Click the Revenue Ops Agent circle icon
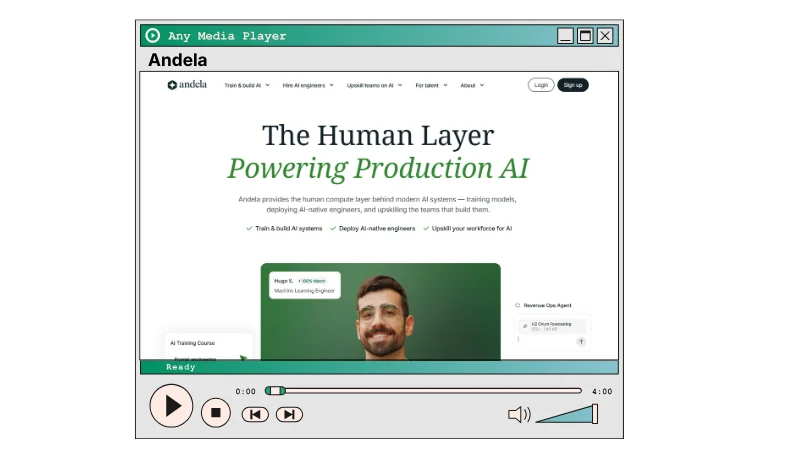This screenshot has width=800, height=450. click(x=518, y=305)
